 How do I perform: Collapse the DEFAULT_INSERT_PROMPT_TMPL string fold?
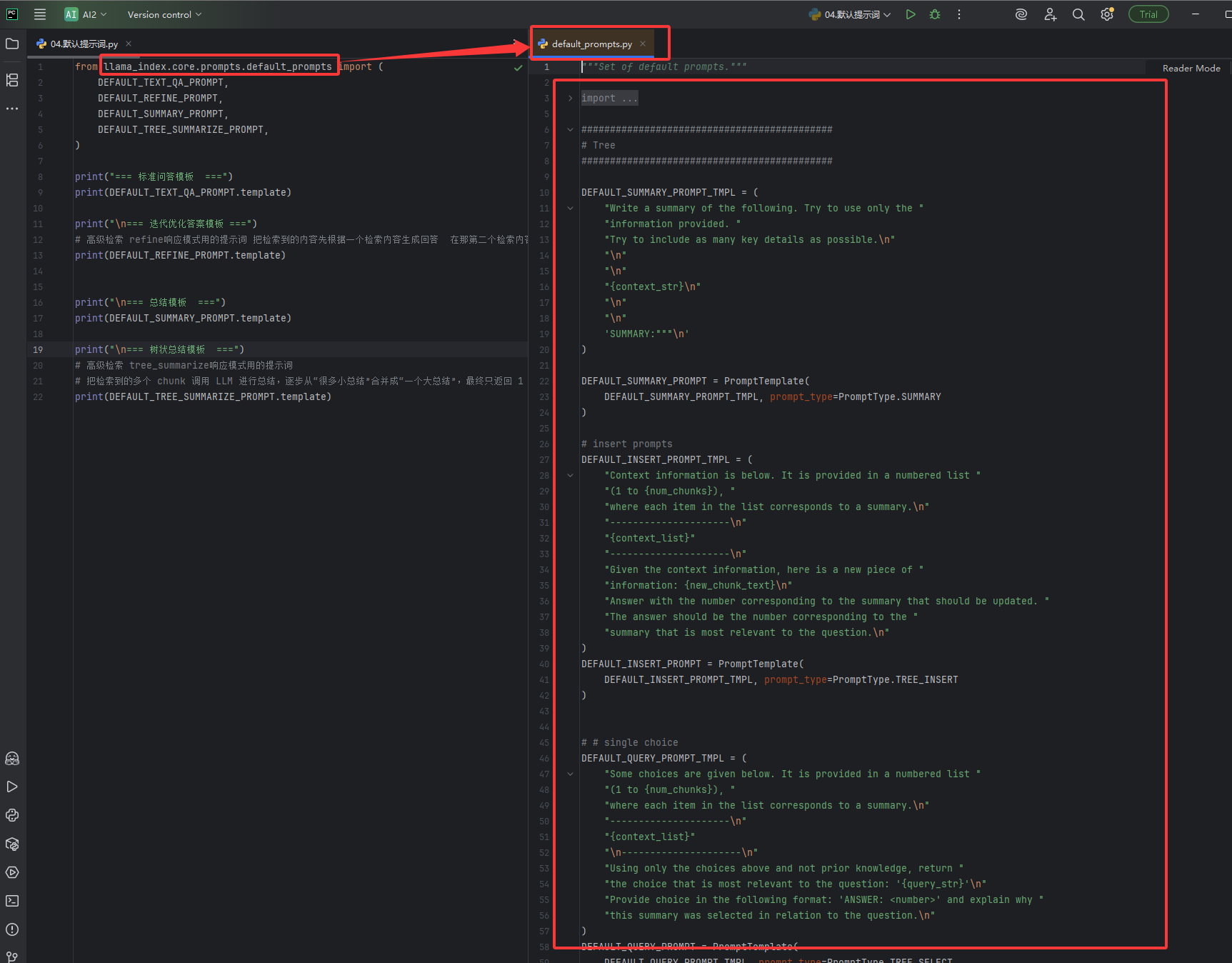pyautogui.click(x=570, y=476)
